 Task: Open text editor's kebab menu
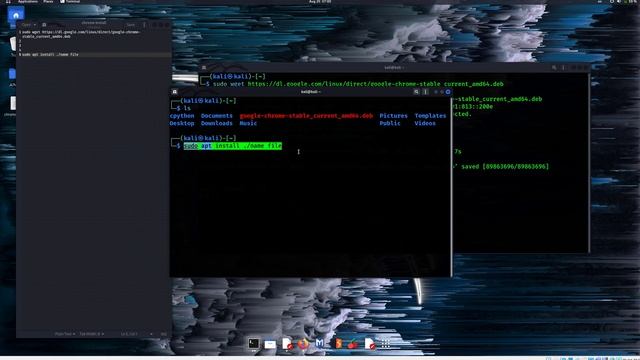pyautogui.click(x=144, y=25)
